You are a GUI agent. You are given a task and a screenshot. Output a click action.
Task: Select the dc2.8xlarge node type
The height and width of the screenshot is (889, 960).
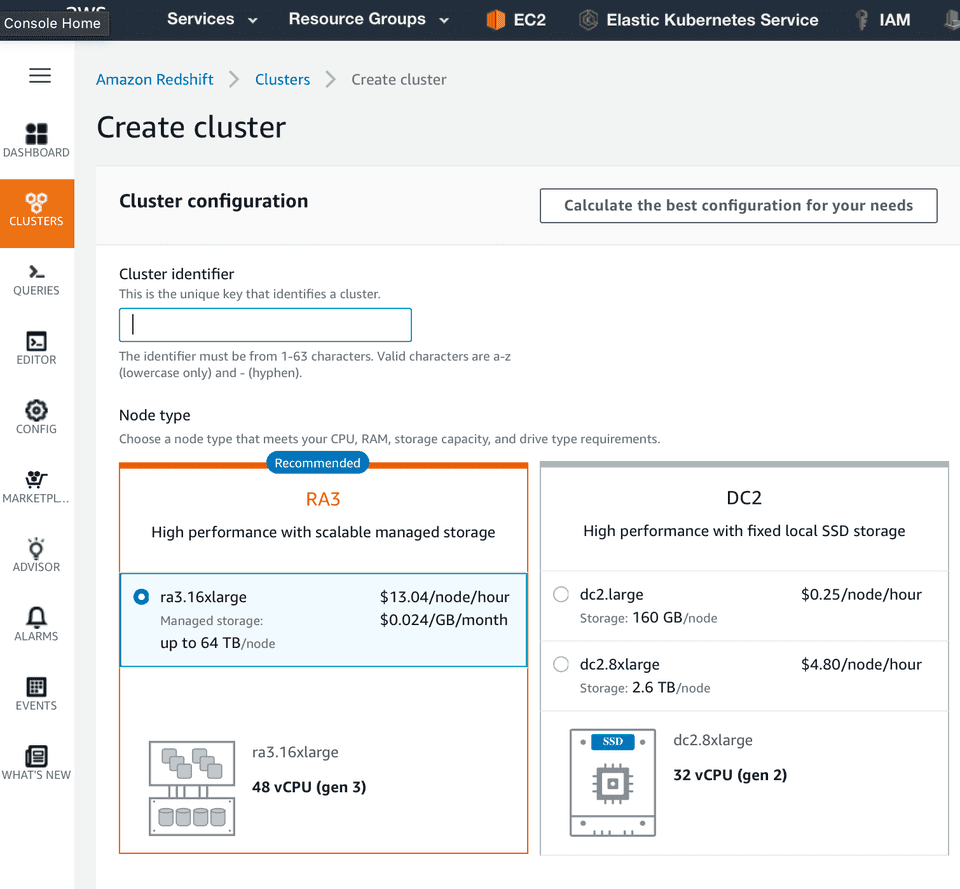pos(561,664)
